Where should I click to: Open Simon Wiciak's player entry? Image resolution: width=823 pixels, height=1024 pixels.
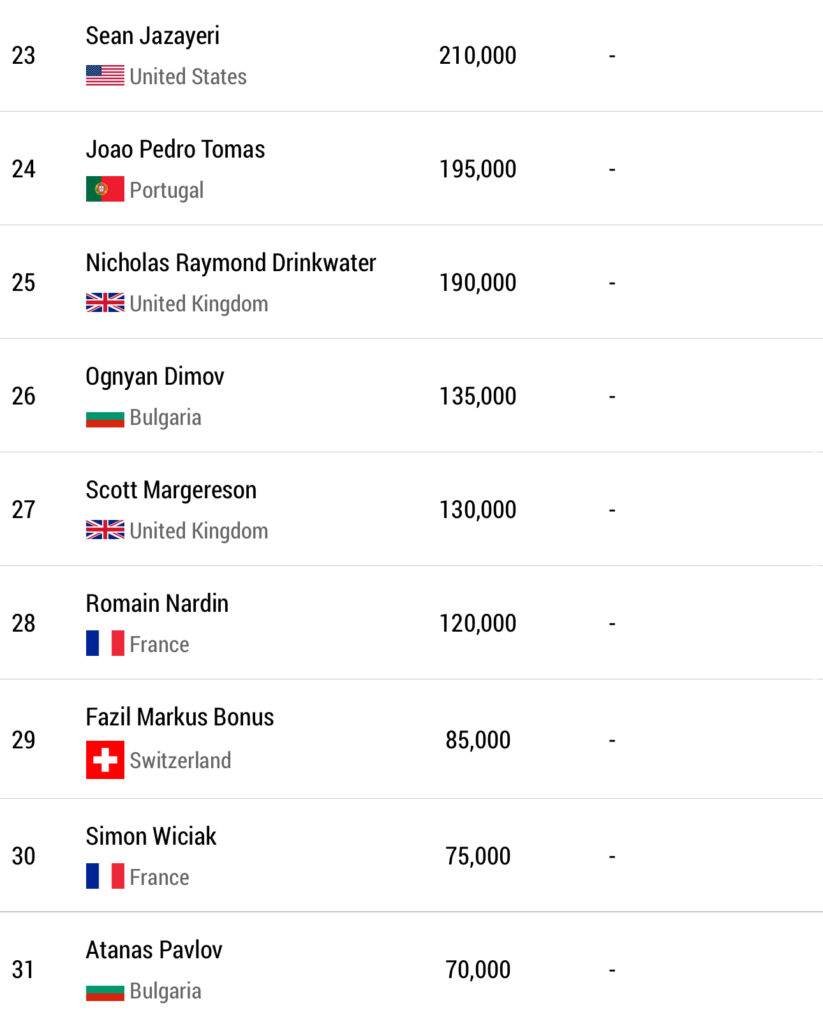coord(151,836)
